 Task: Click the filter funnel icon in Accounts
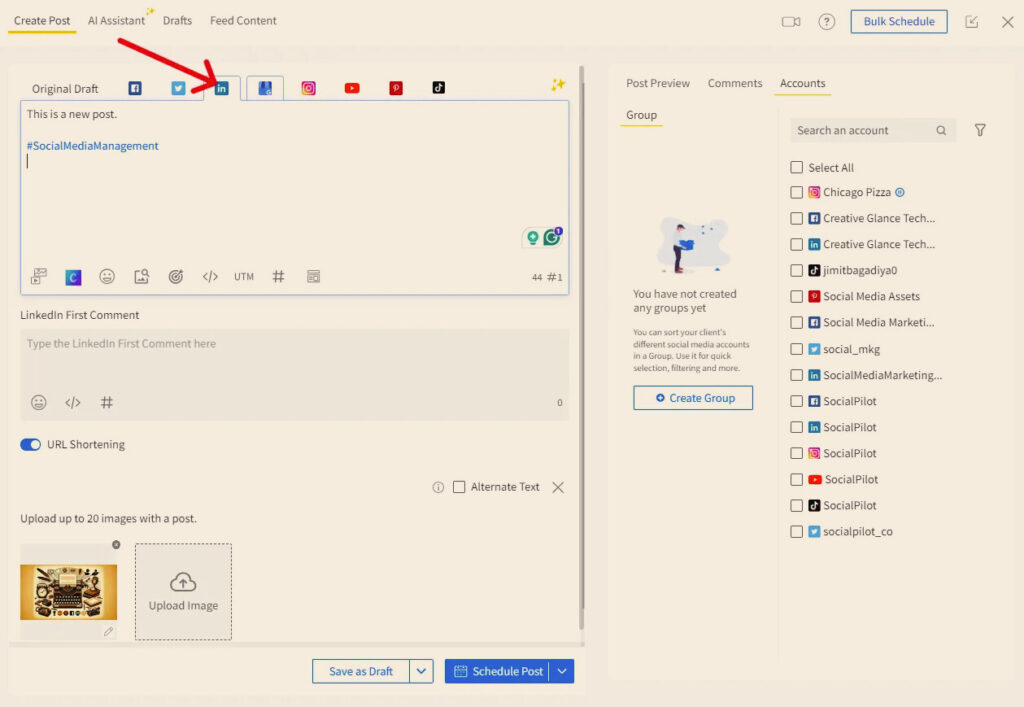[980, 131]
